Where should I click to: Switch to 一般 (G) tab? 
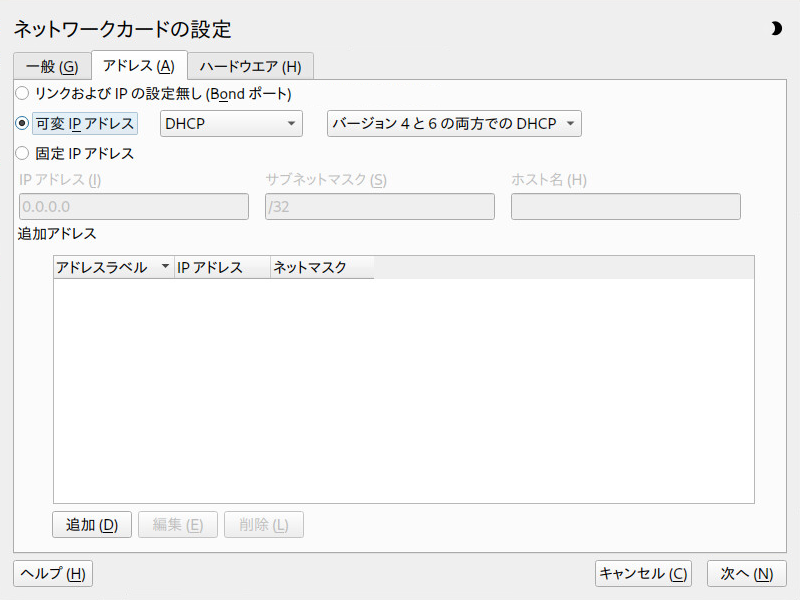tap(52, 66)
